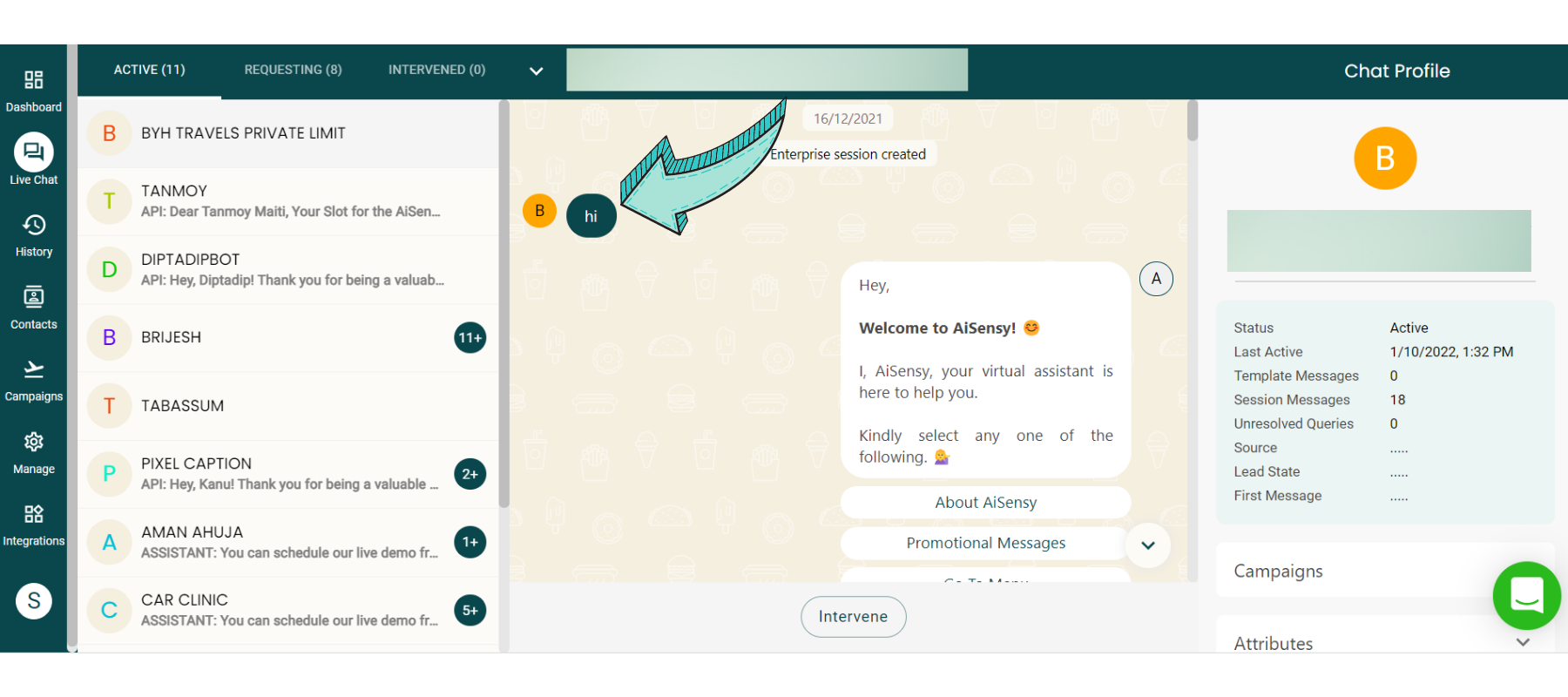
Task: Open the Dashboard icon in sidebar
Action: point(33,80)
